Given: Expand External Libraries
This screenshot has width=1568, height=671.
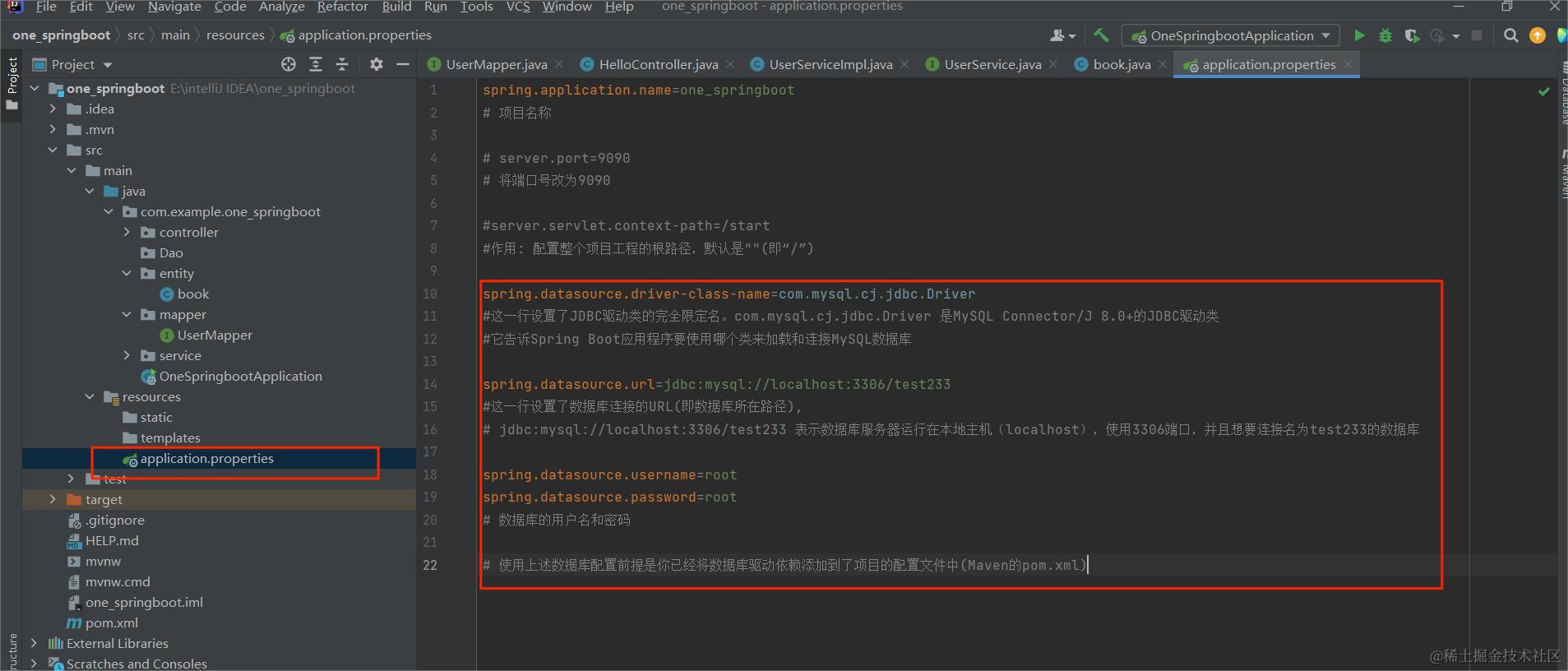Looking at the screenshot, I should (35, 643).
